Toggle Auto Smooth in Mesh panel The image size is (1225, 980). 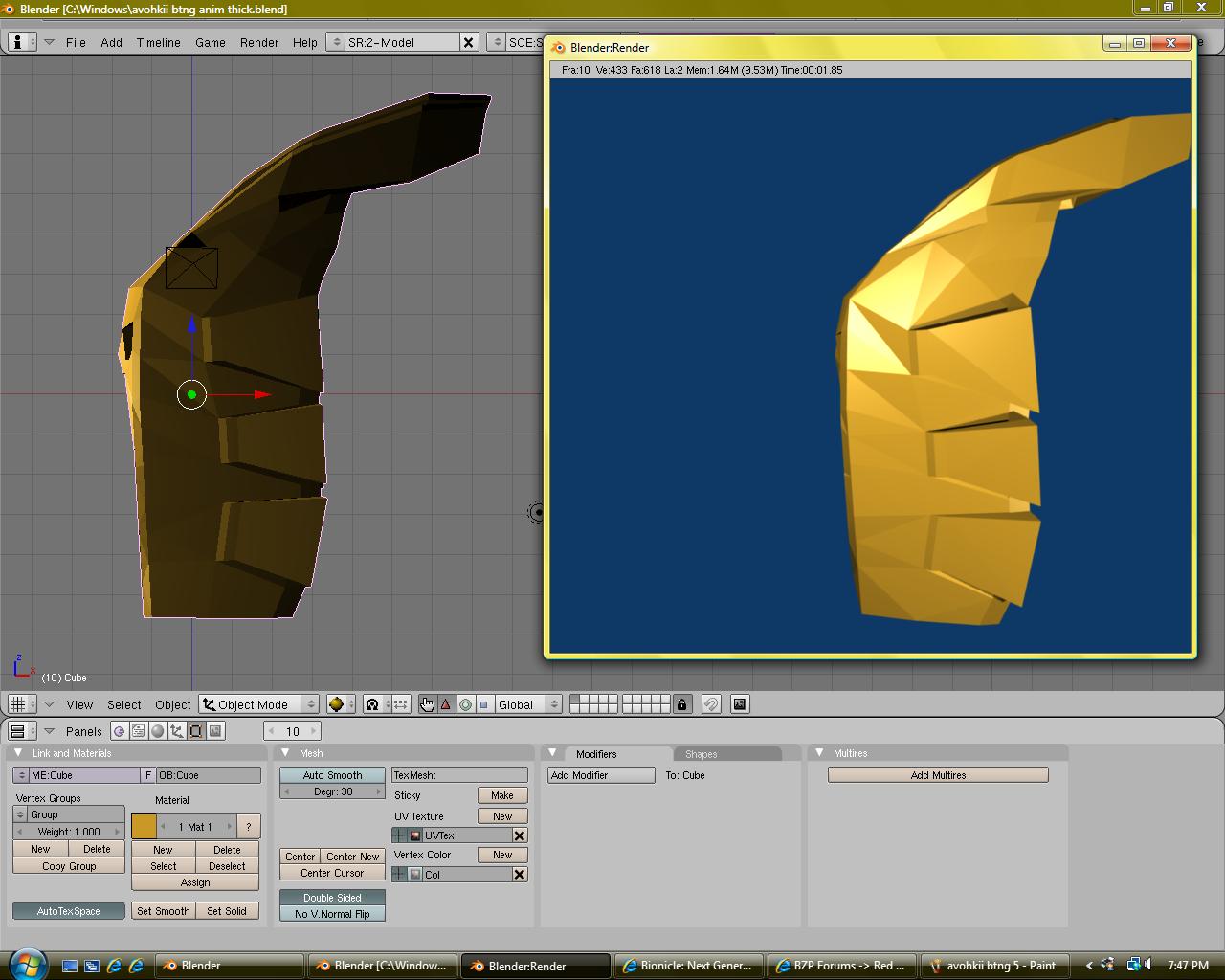click(332, 775)
